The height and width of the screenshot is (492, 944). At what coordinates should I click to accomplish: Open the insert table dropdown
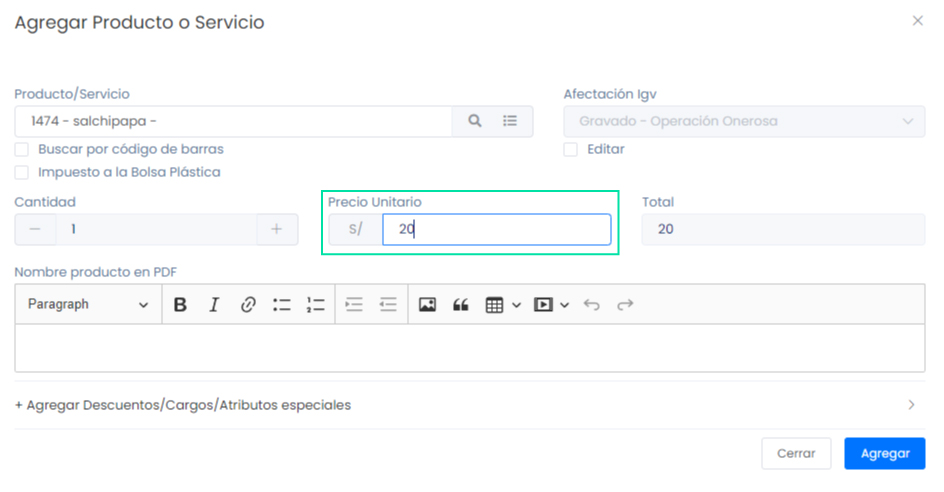(502, 305)
